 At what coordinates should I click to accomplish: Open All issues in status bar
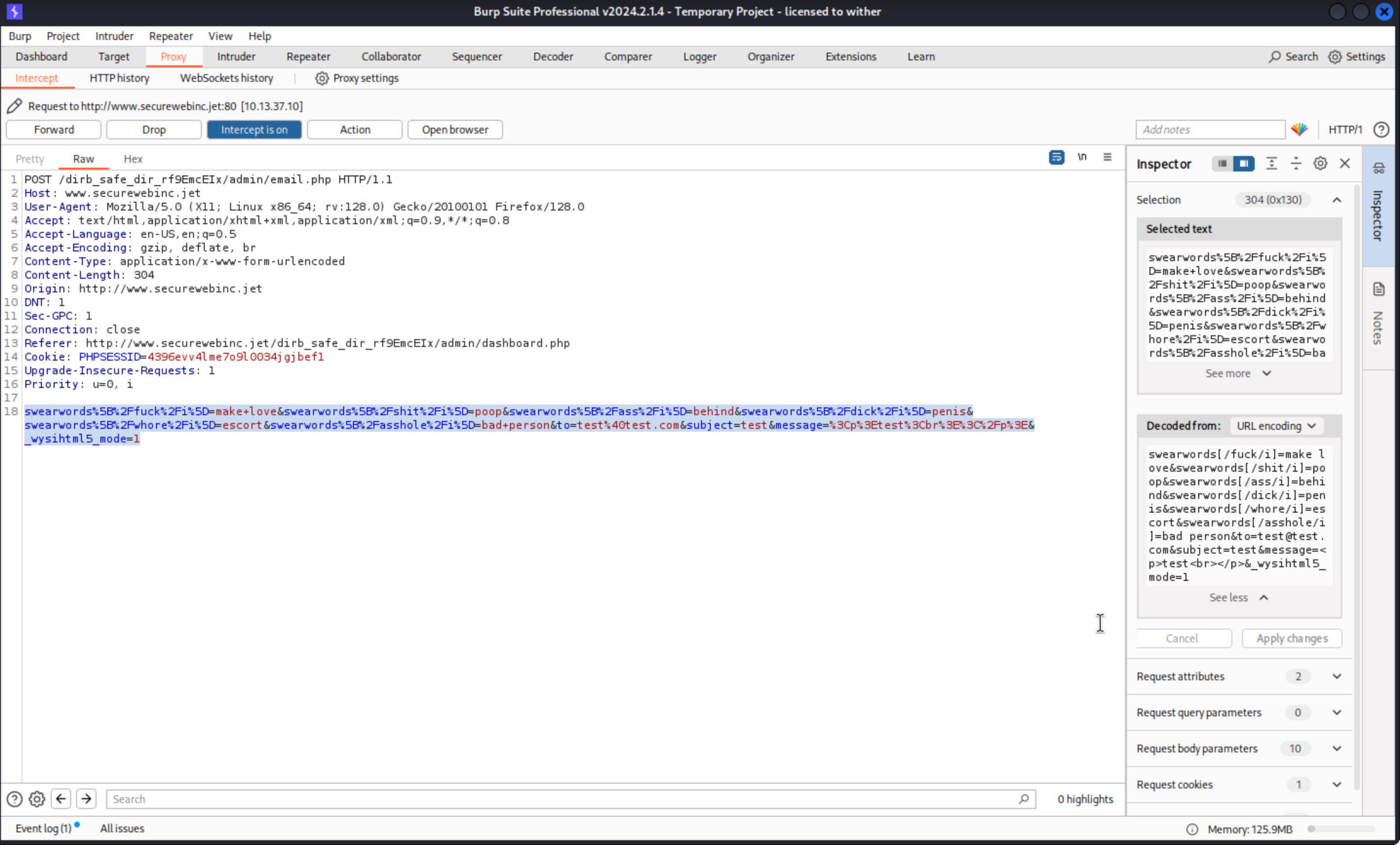[x=122, y=828]
